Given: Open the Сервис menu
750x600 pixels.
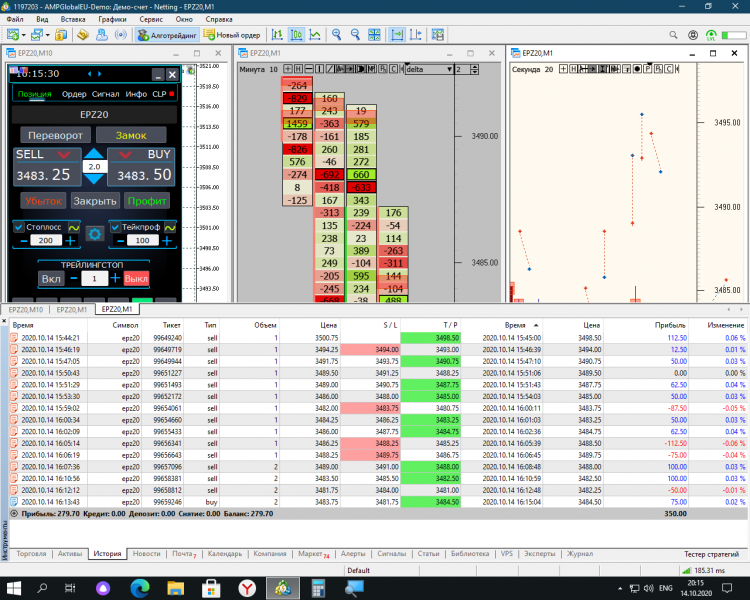Looking at the screenshot, I should pyautogui.click(x=151, y=19).
